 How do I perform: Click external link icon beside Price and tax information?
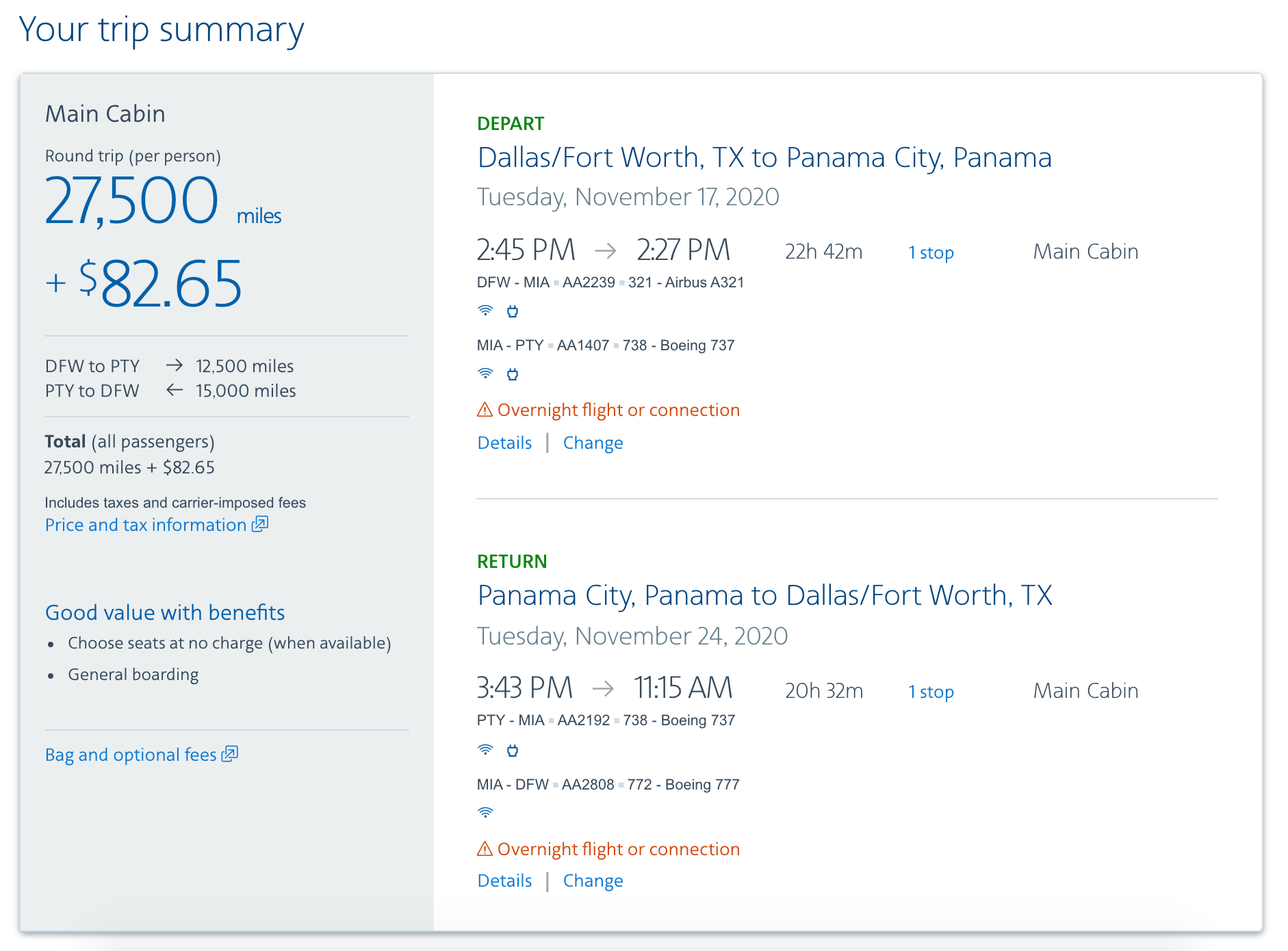(x=260, y=524)
